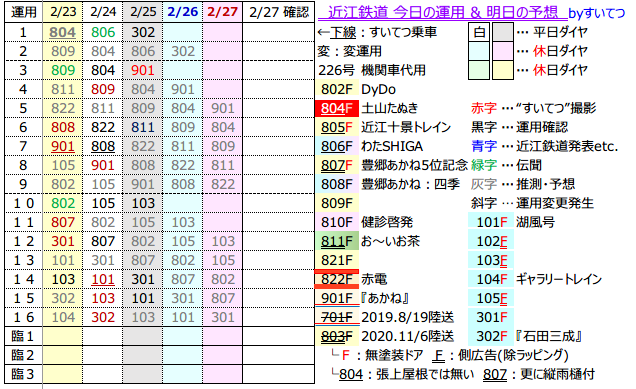The image size is (636, 389).
Task: Click red 302 in operation row 16
Action: tap(103, 318)
